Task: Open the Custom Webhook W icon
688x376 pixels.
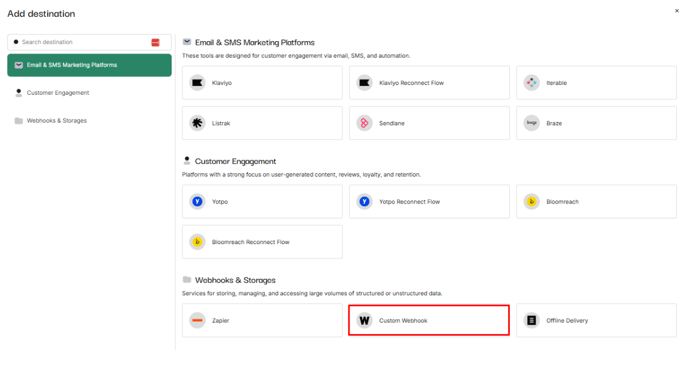Action: [364, 320]
